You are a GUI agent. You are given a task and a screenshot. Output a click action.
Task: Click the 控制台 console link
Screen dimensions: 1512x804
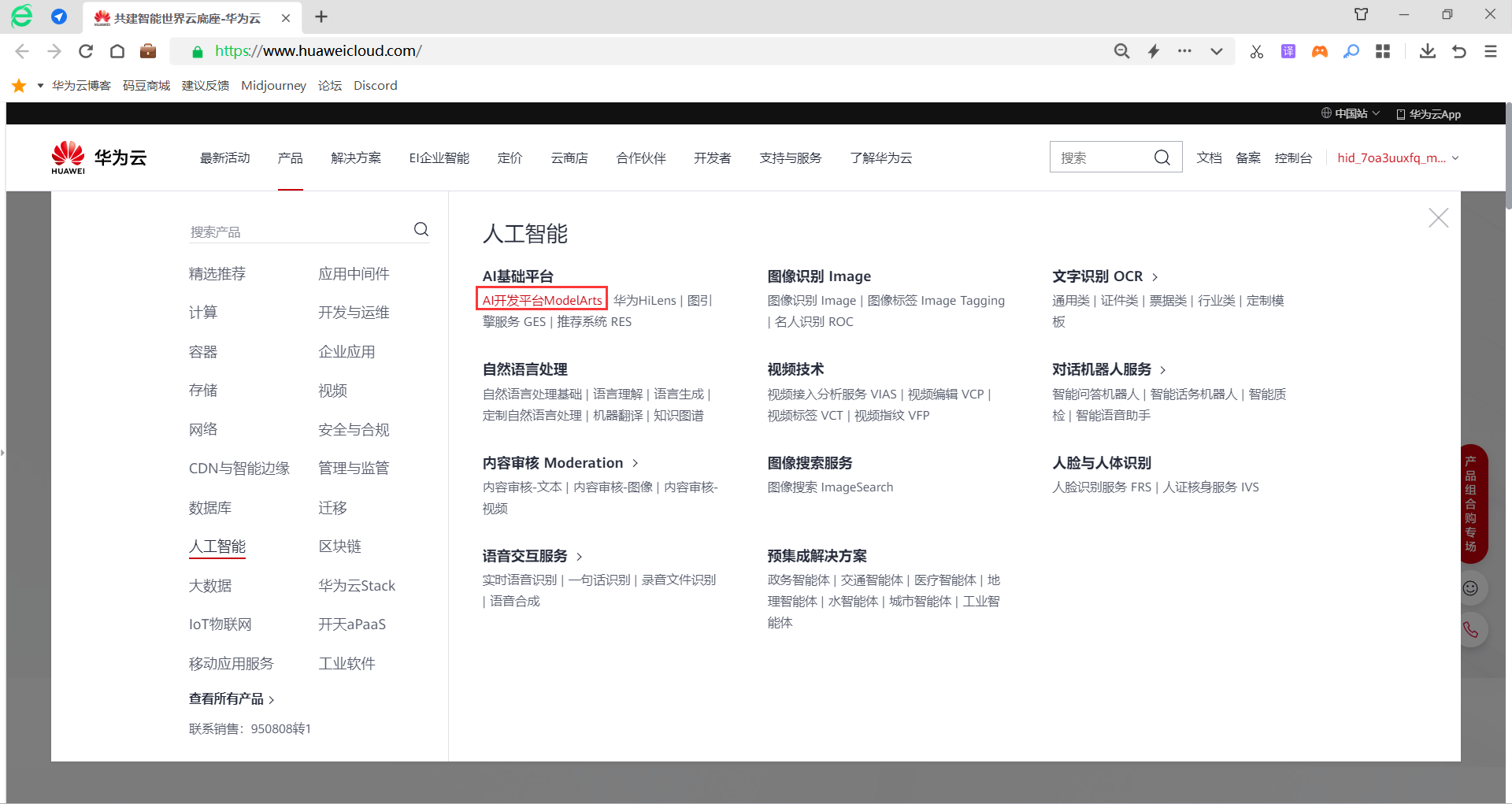click(1293, 157)
